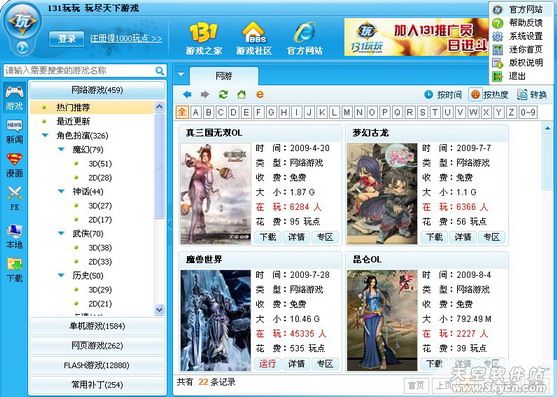Click the game list scrollbar thumb

coord(547,162)
